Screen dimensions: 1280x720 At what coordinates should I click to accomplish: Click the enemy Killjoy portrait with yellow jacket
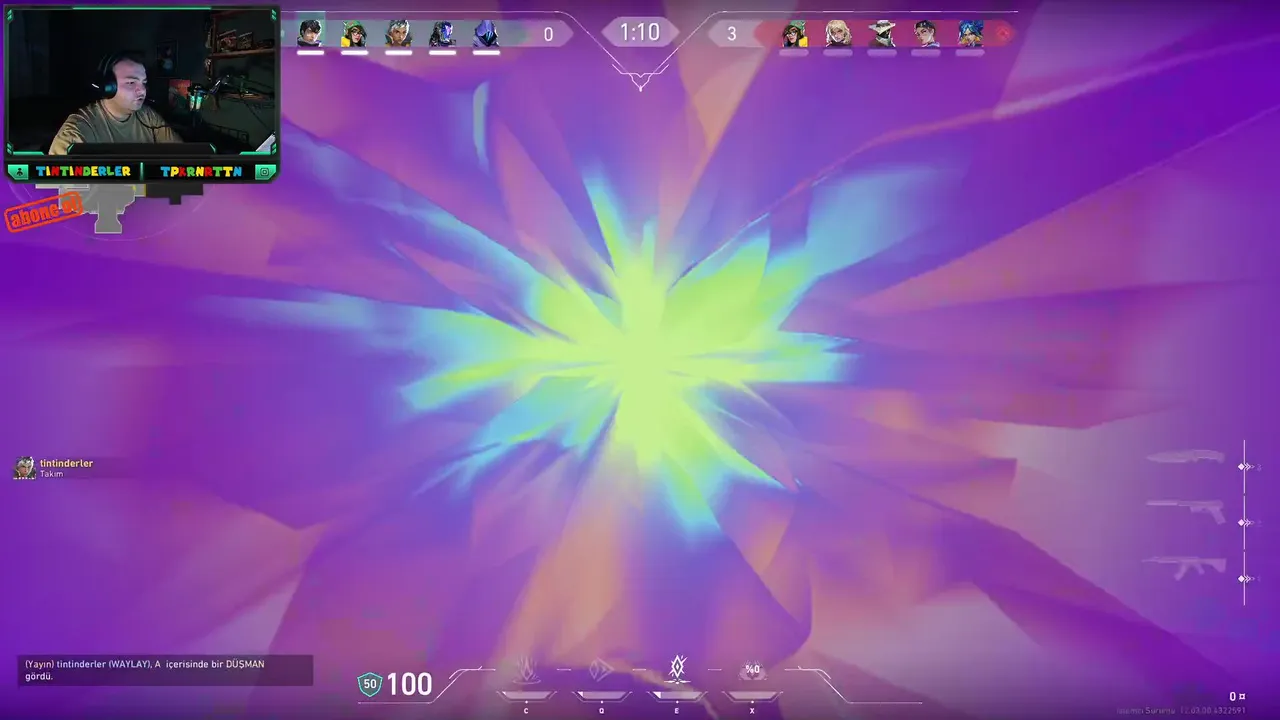coord(794,33)
